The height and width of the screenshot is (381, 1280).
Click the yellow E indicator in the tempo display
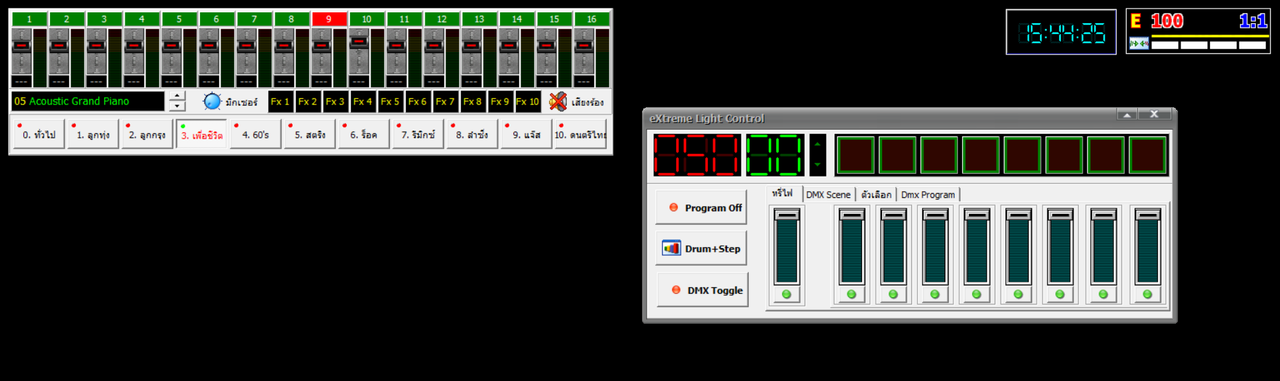1136,21
